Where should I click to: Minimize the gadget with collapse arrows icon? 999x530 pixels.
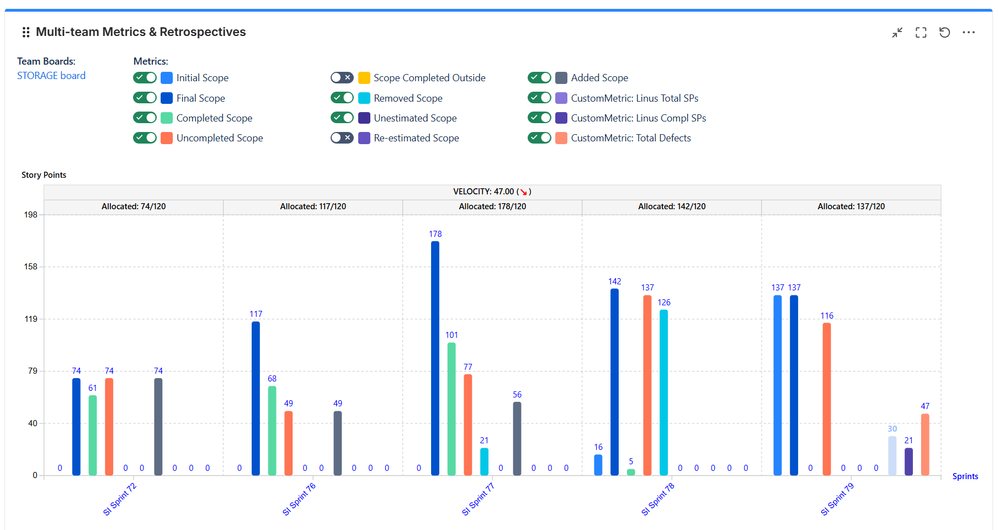click(897, 32)
